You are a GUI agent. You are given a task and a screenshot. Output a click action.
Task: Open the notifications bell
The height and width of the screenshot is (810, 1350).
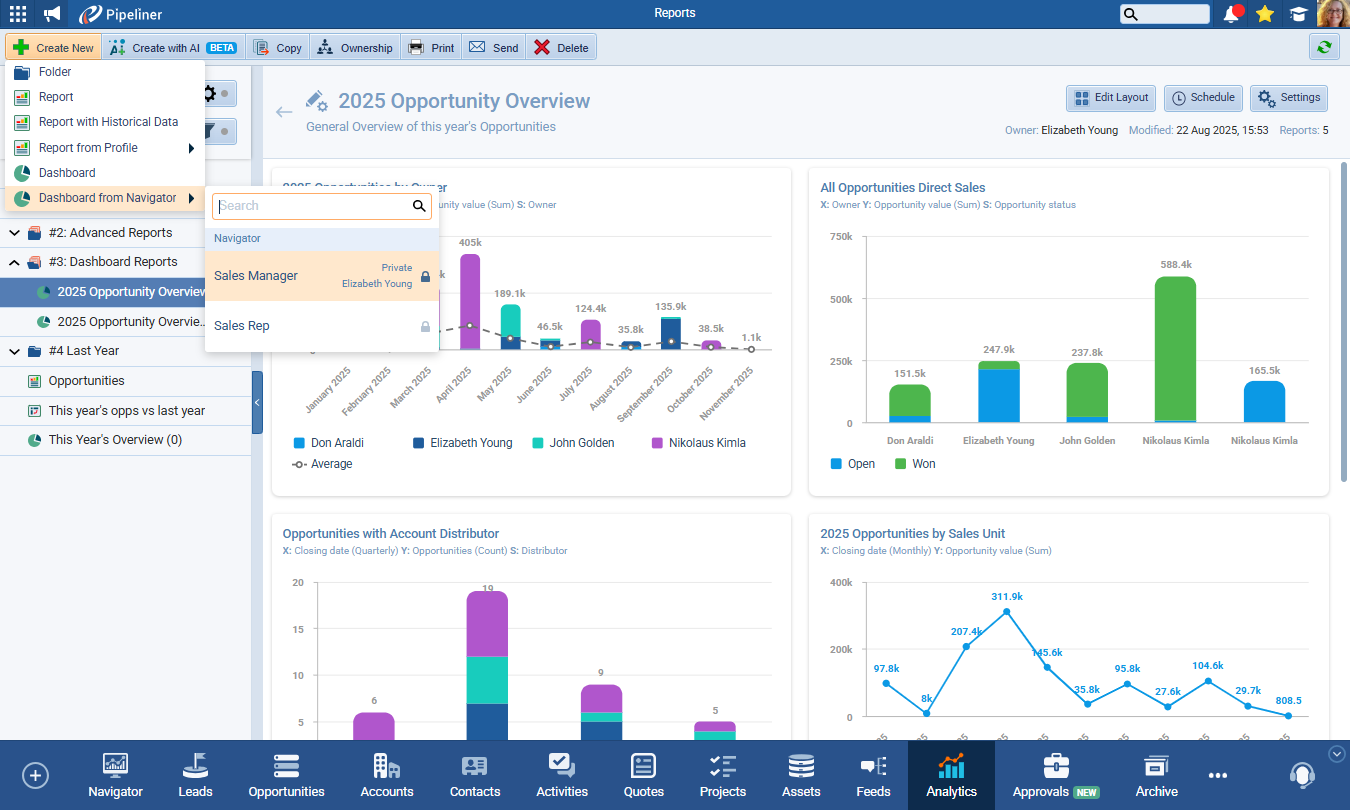click(x=1232, y=14)
